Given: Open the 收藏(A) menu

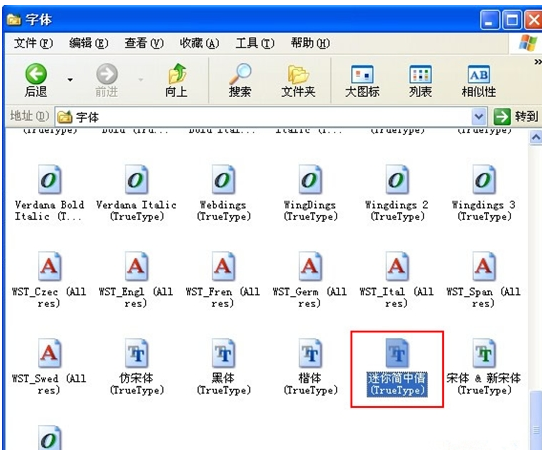Looking at the screenshot, I should pyautogui.click(x=199, y=43).
